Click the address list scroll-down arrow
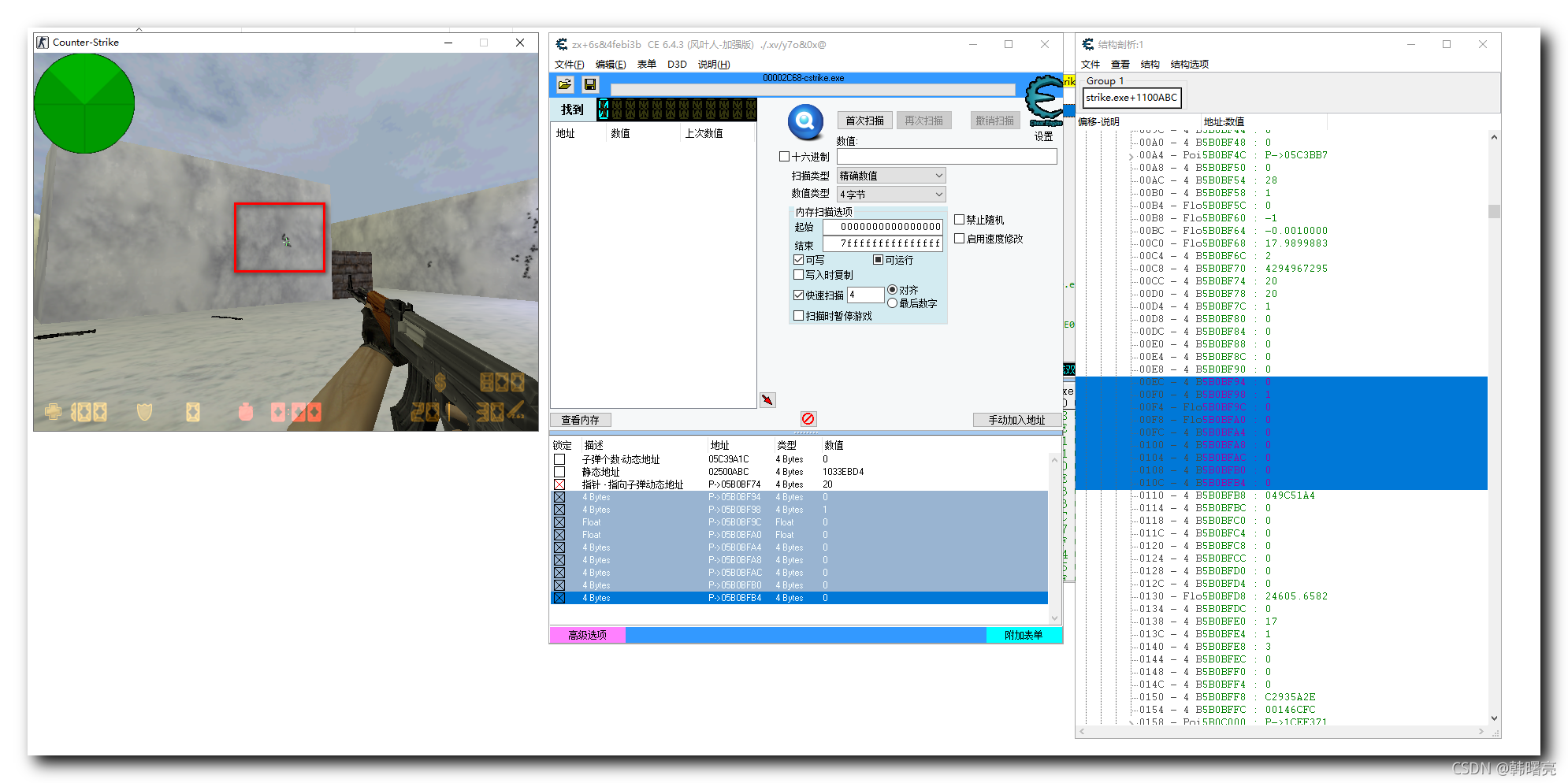Screen dimensions: 1568x783 click(1055, 618)
